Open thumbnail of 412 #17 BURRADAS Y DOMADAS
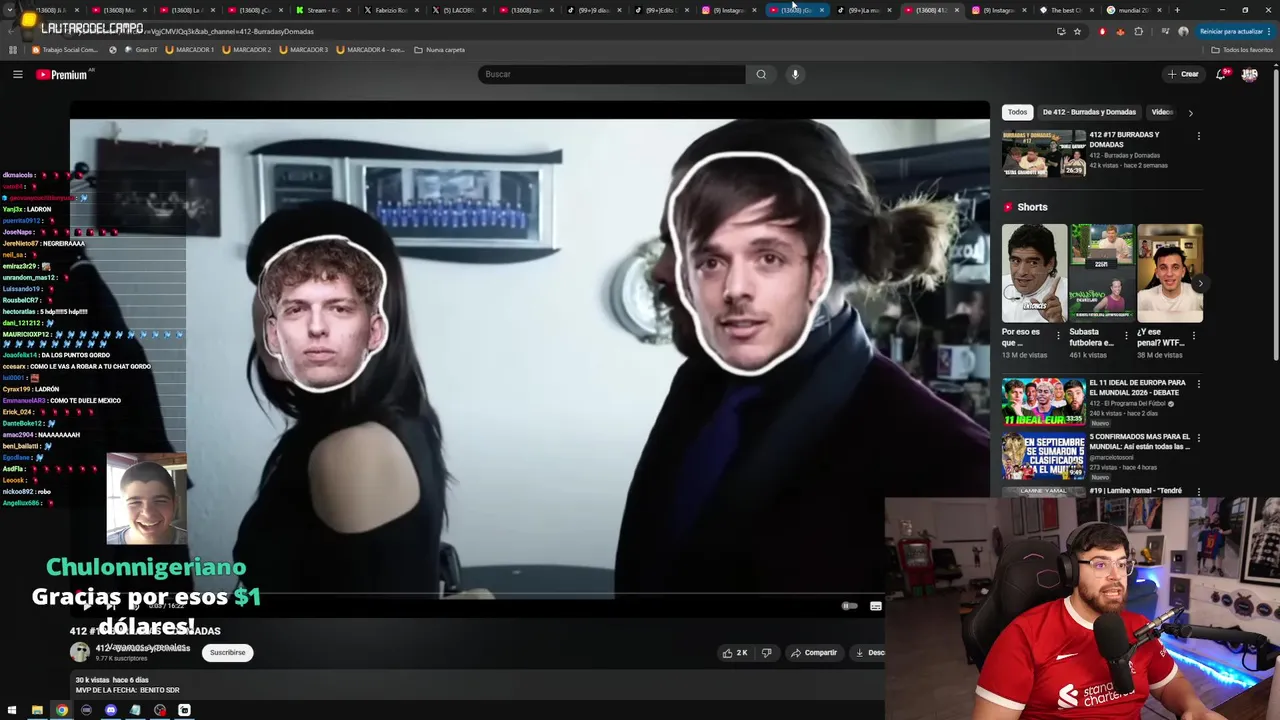The height and width of the screenshot is (720, 1280). click(1044, 153)
